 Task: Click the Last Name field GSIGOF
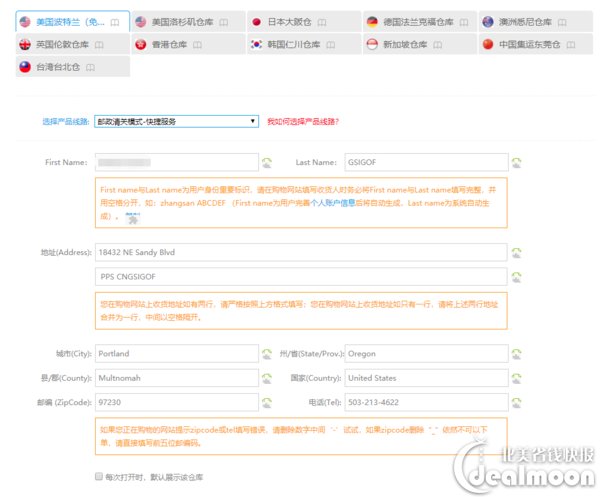[x=426, y=162]
